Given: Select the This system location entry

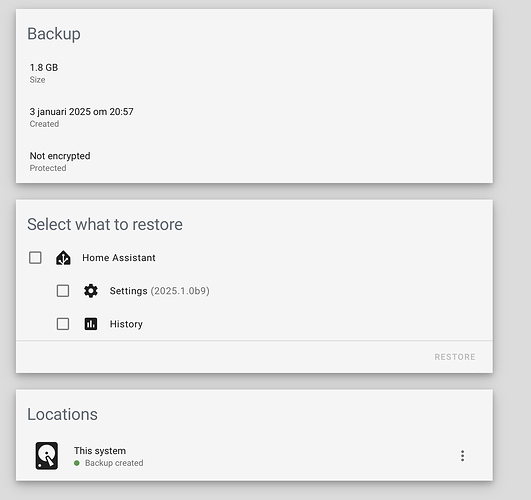Looking at the screenshot, I should (254, 456).
